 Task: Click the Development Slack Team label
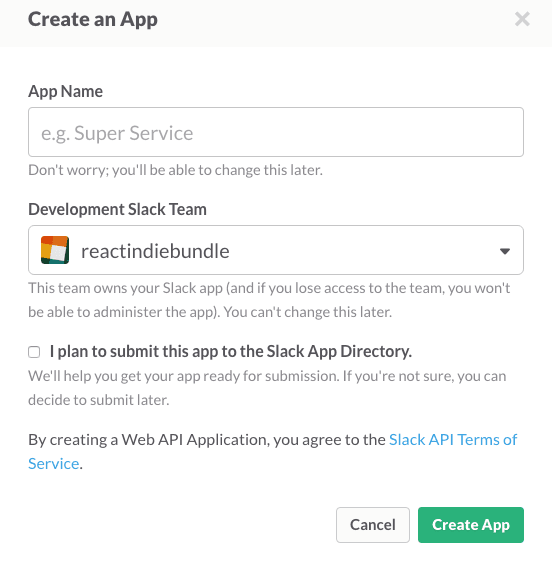click(x=117, y=209)
